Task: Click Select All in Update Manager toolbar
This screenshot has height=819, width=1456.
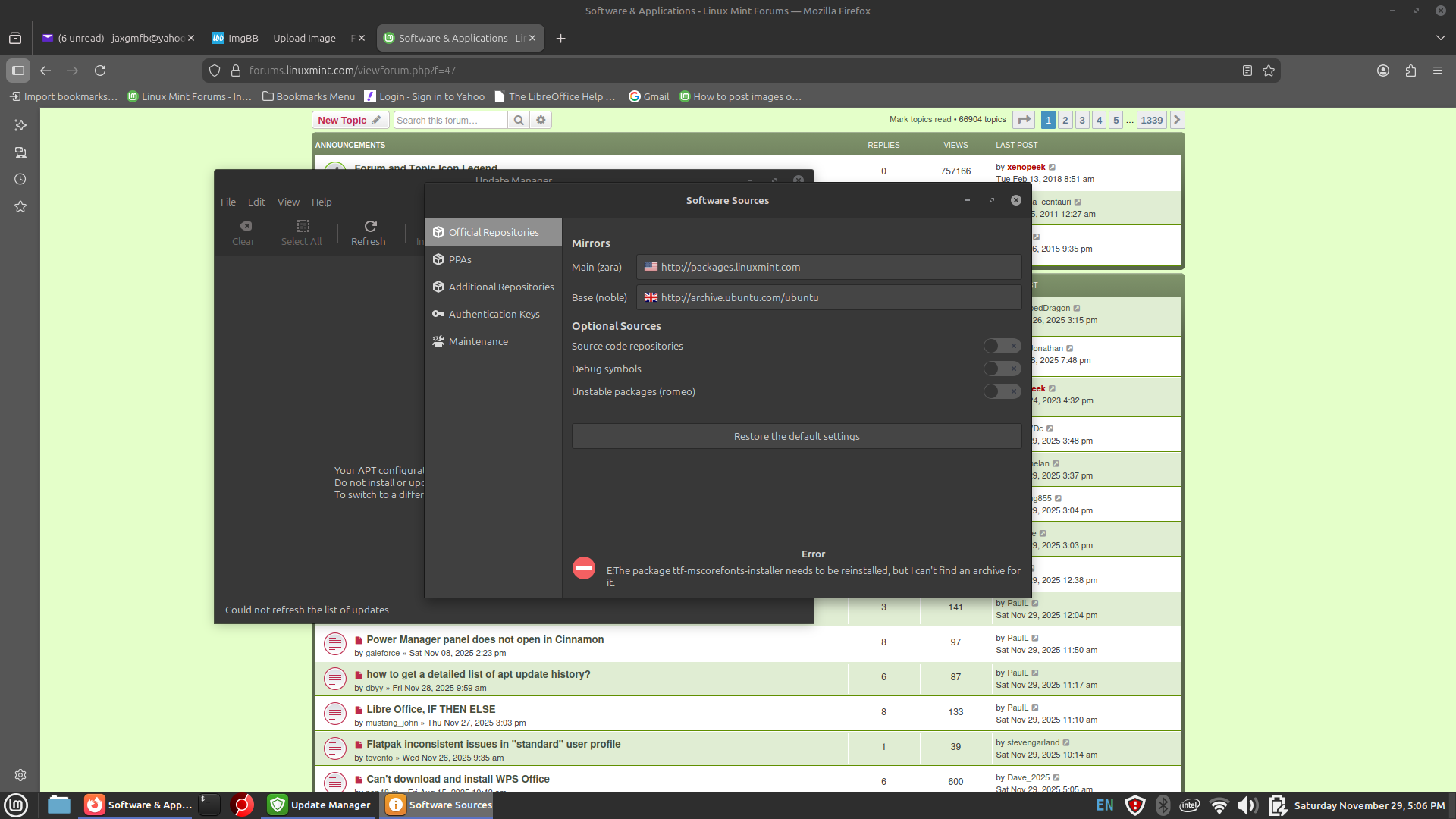Action: [302, 233]
